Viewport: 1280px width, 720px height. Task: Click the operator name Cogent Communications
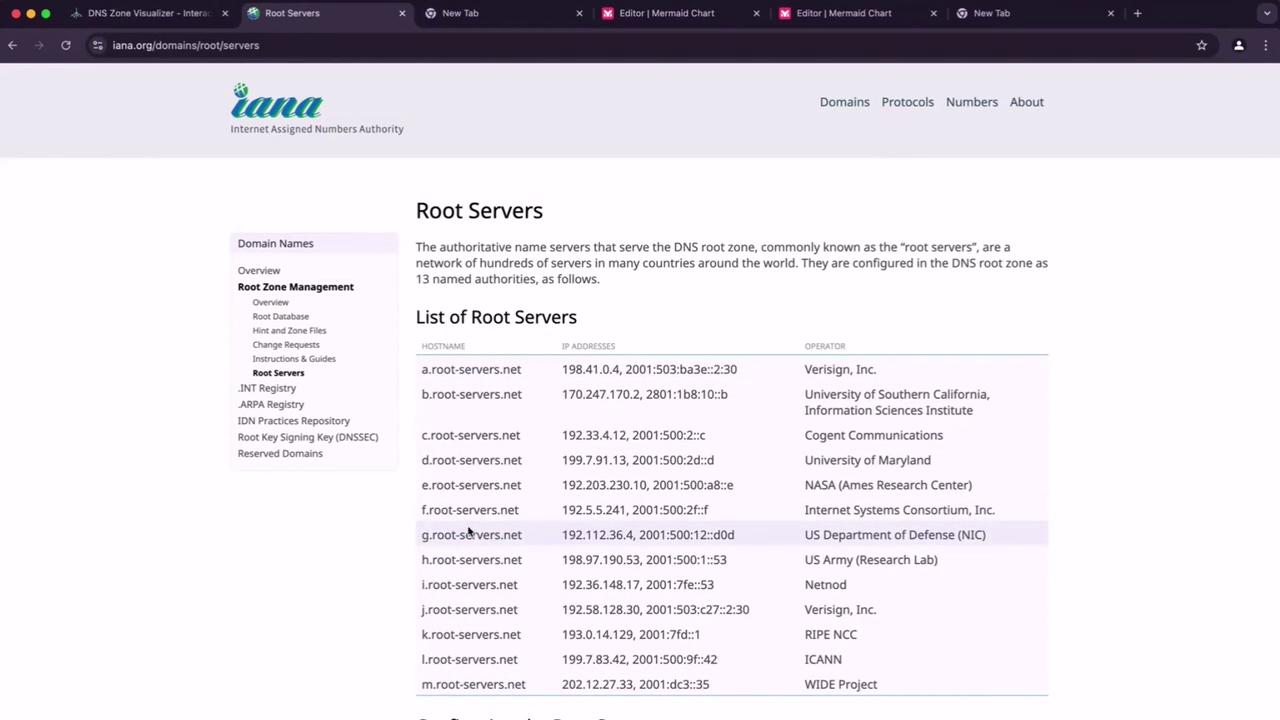point(874,436)
